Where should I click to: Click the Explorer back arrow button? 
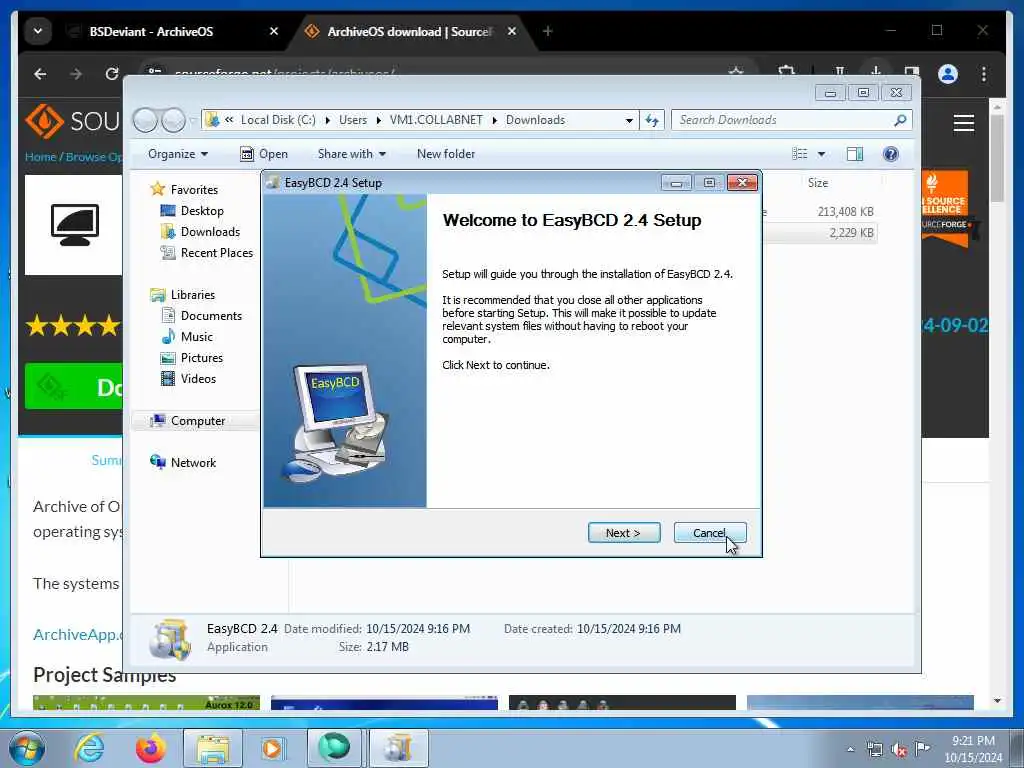click(x=145, y=120)
